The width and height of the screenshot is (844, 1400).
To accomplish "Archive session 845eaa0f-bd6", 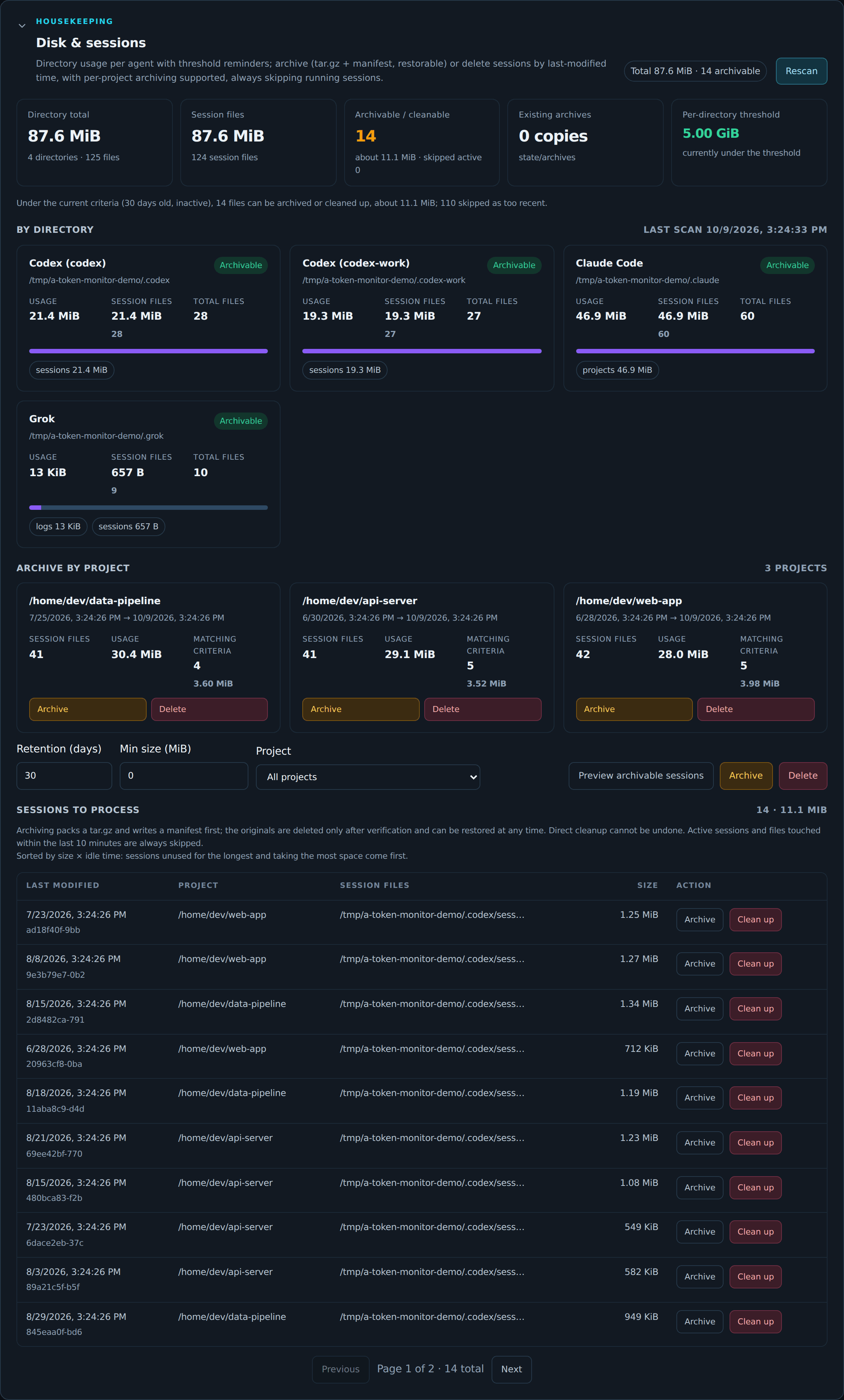I will pyautogui.click(x=699, y=1322).
